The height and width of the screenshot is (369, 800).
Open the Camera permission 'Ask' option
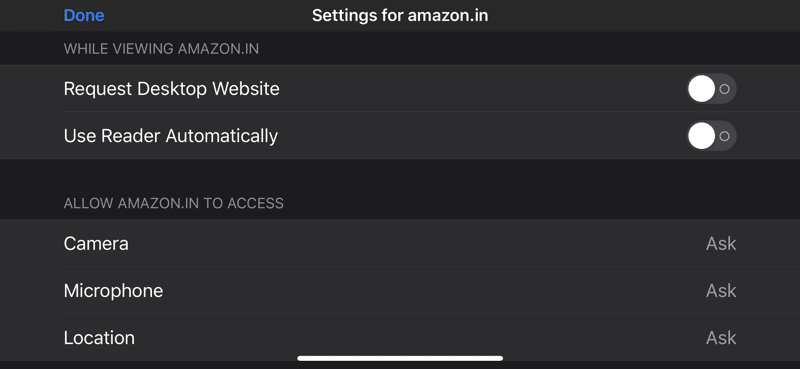point(721,243)
